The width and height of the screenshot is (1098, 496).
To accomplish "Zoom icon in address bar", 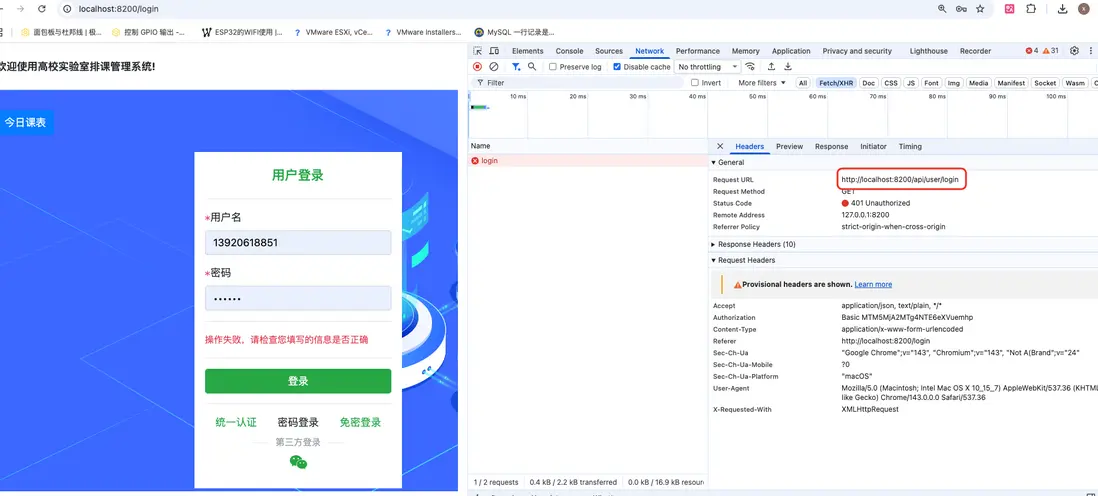I will pyautogui.click(x=943, y=9).
